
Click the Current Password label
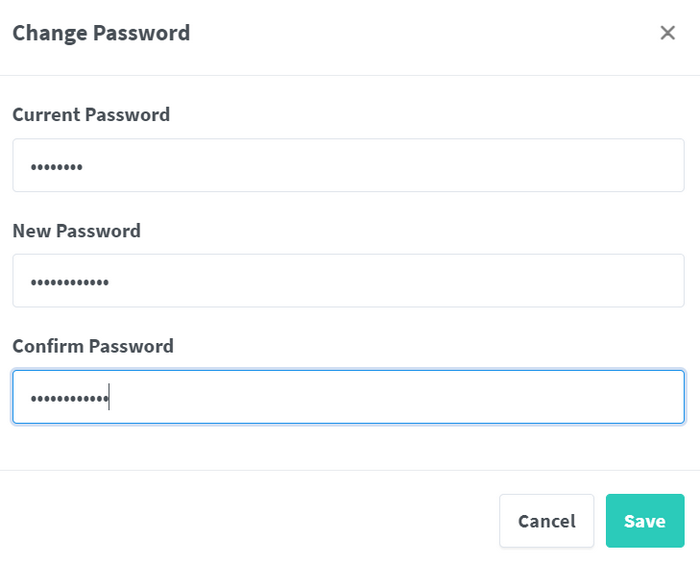91,115
